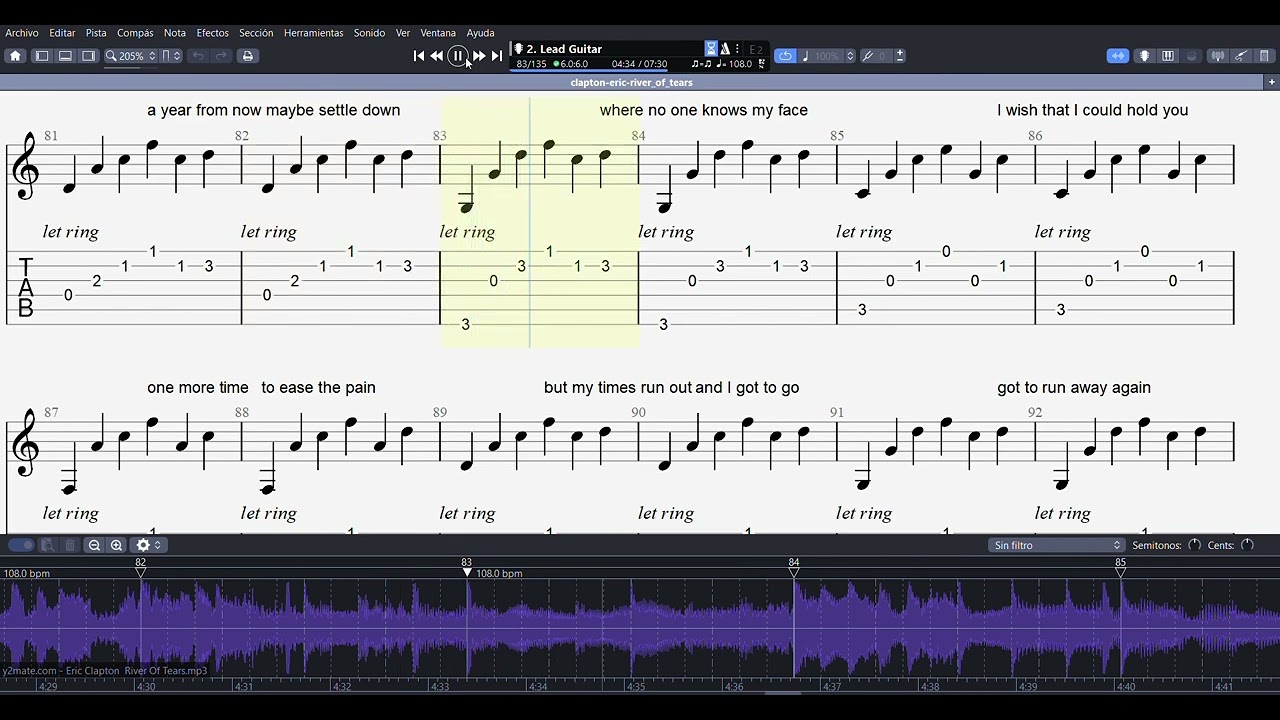Open the Ventana menu
Image resolution: width=1280 pixels, height=720 pixels.
[x=438, y=33]
